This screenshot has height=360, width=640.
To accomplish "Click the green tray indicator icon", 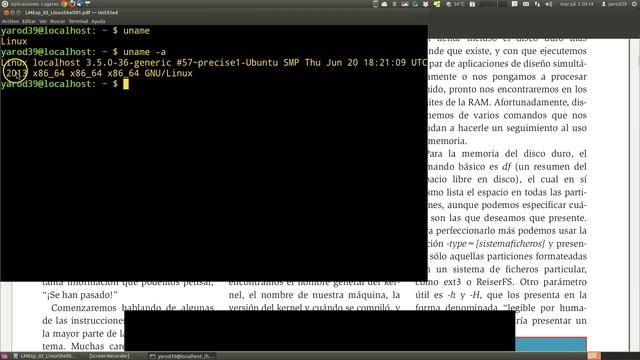I will [x=436, y=4].
